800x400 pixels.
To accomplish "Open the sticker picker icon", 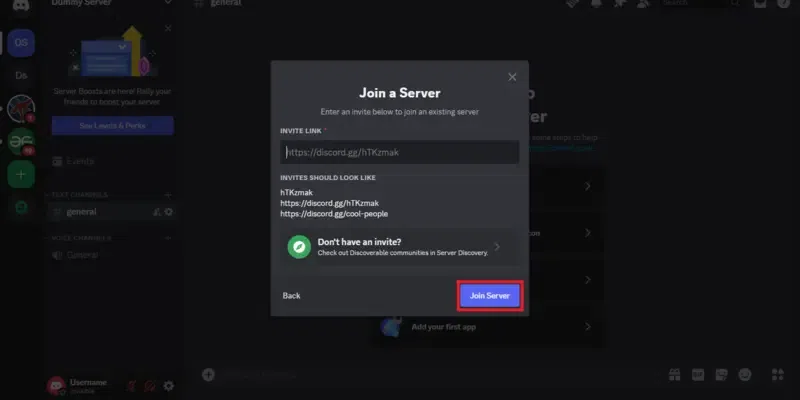I will pos(721,375).
